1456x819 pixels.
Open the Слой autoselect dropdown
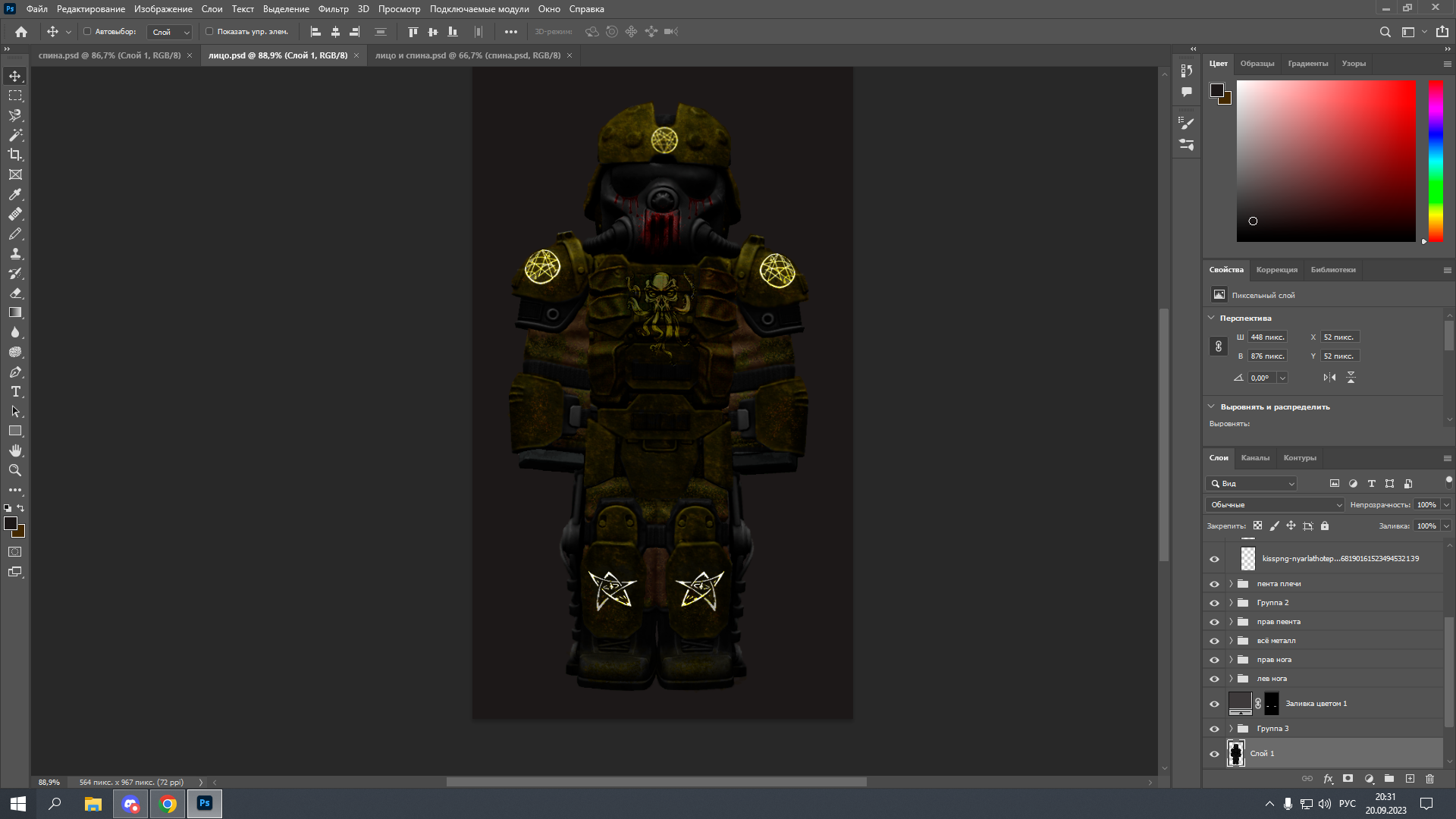169,32
